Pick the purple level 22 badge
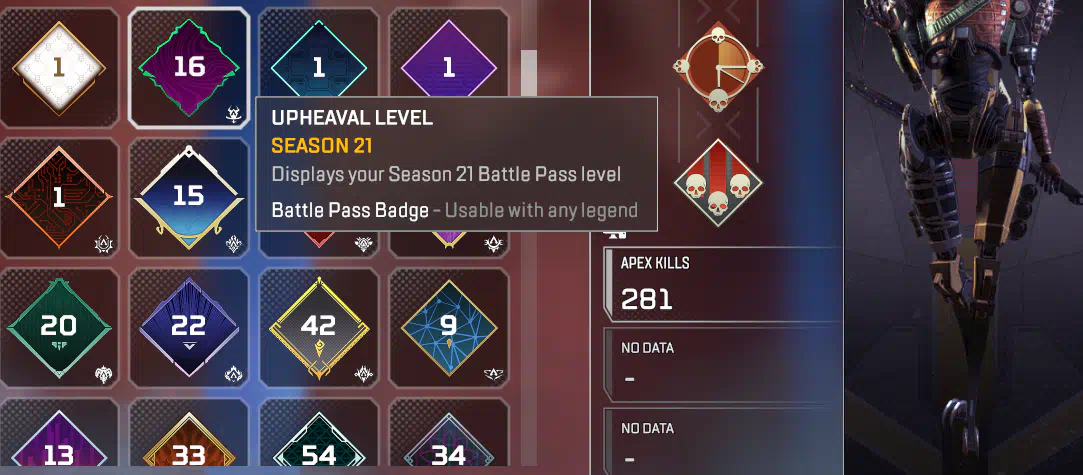1083x475 pixels. point(189,327)
